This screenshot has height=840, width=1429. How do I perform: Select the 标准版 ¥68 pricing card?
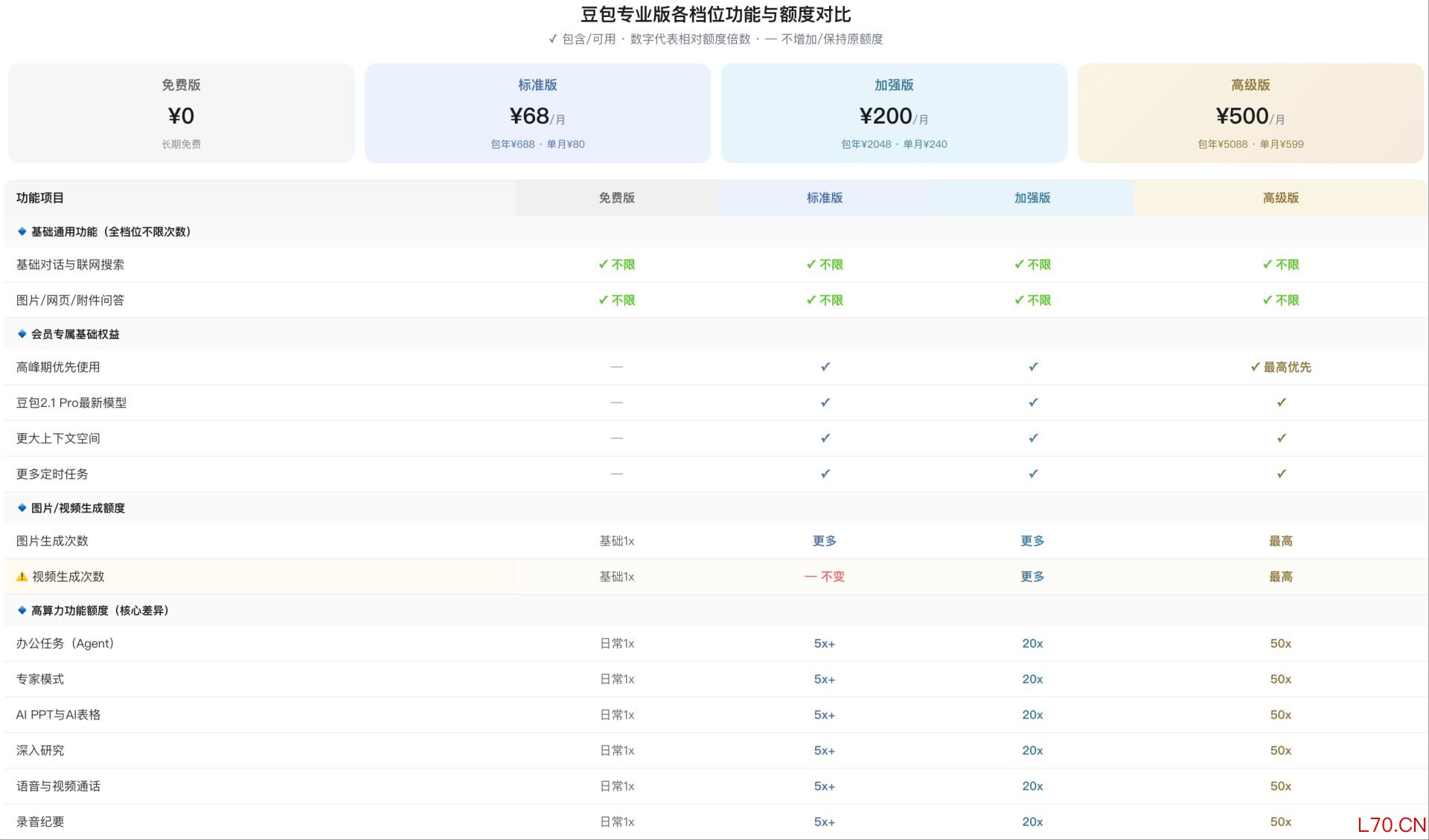click(537, 113)
